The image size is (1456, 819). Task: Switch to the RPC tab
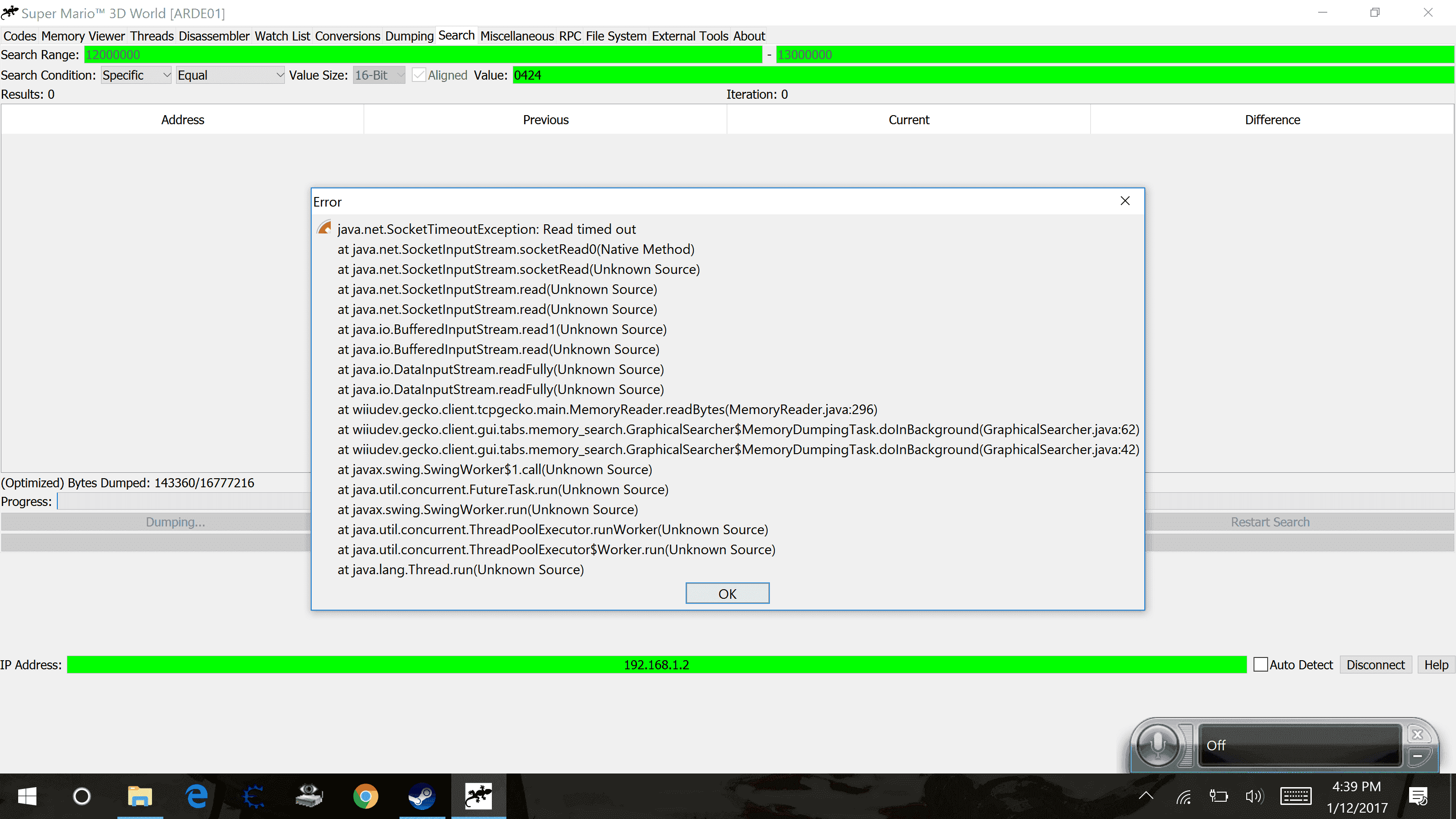click(x=570, y=36)
